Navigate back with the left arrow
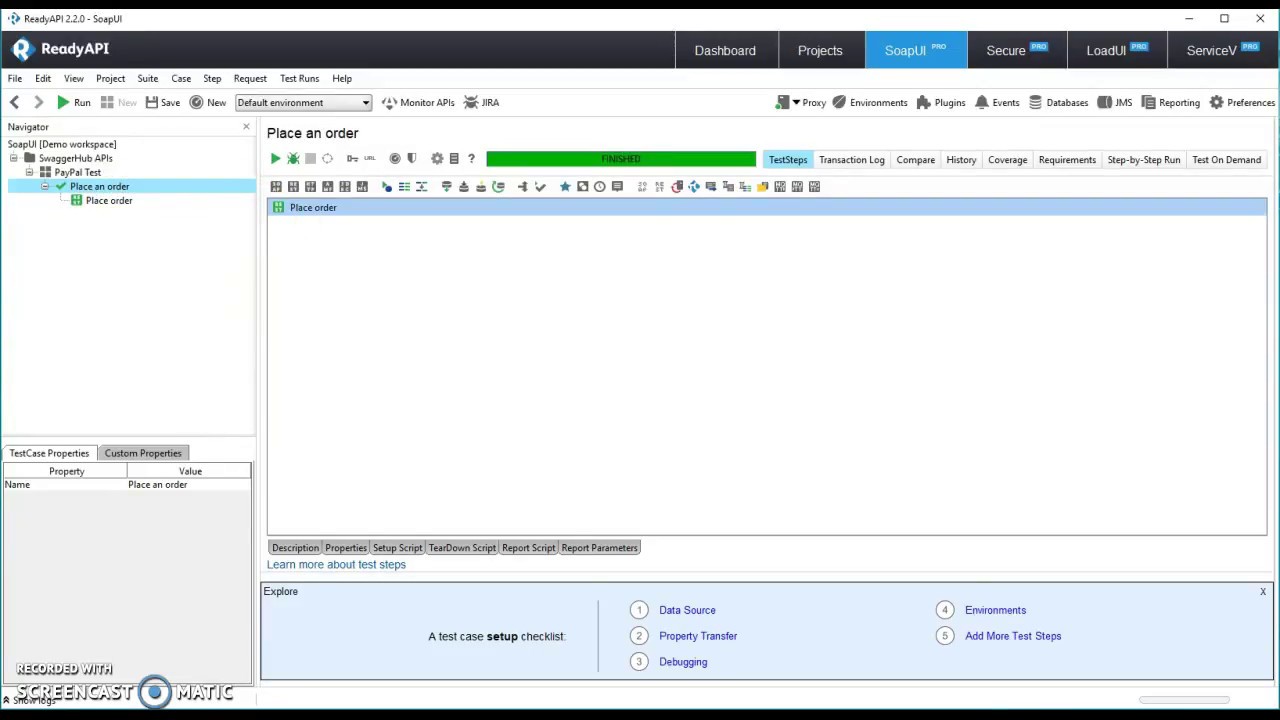This screenshot has height=720, width=1280. (14, 102)
